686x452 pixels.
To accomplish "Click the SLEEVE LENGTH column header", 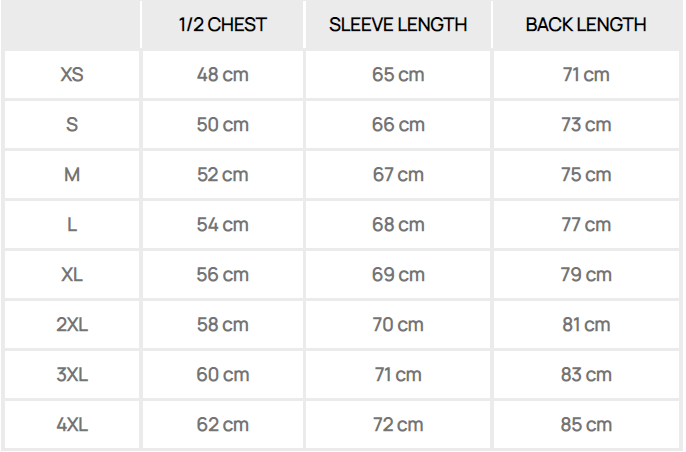I will point(398,25).
